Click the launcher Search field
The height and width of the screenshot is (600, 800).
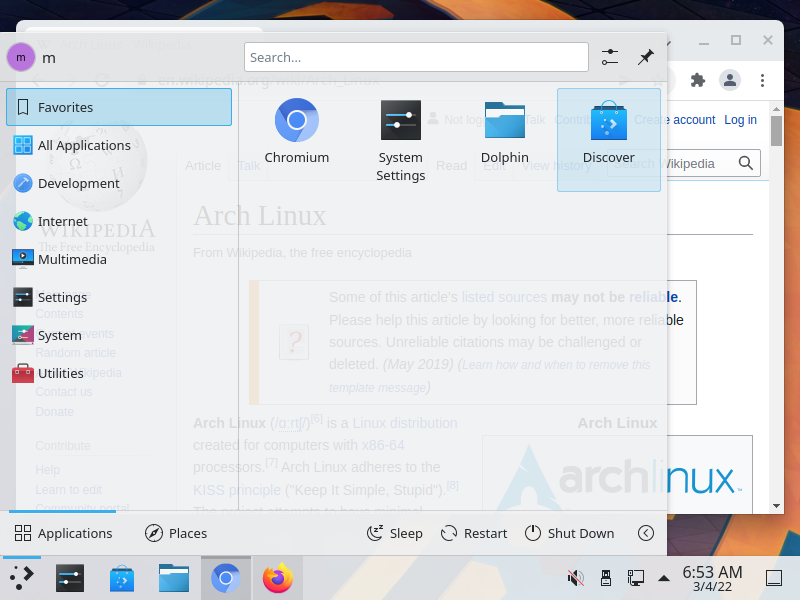click(x=416, y=57)
